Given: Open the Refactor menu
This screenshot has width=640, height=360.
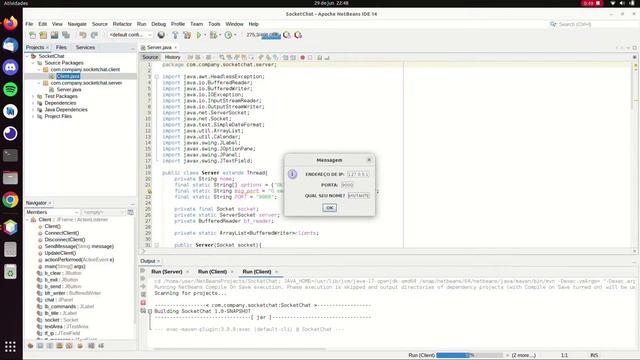Looking at the screenshot, I should [x=122, y=24].
